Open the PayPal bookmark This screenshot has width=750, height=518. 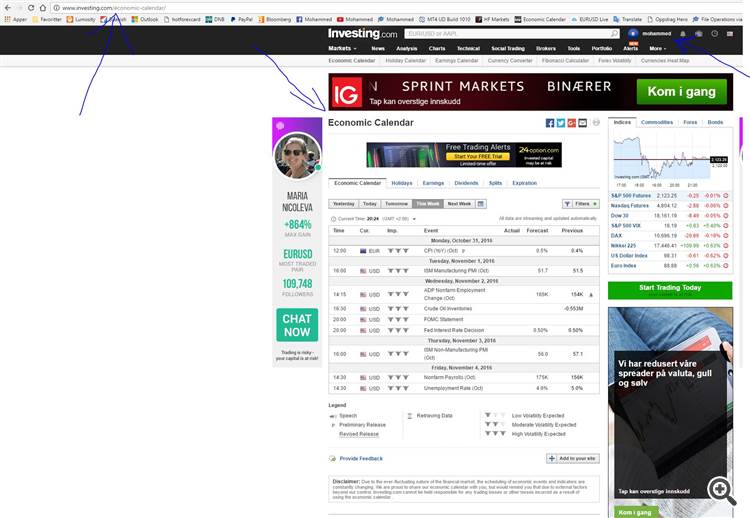[242, 20]
